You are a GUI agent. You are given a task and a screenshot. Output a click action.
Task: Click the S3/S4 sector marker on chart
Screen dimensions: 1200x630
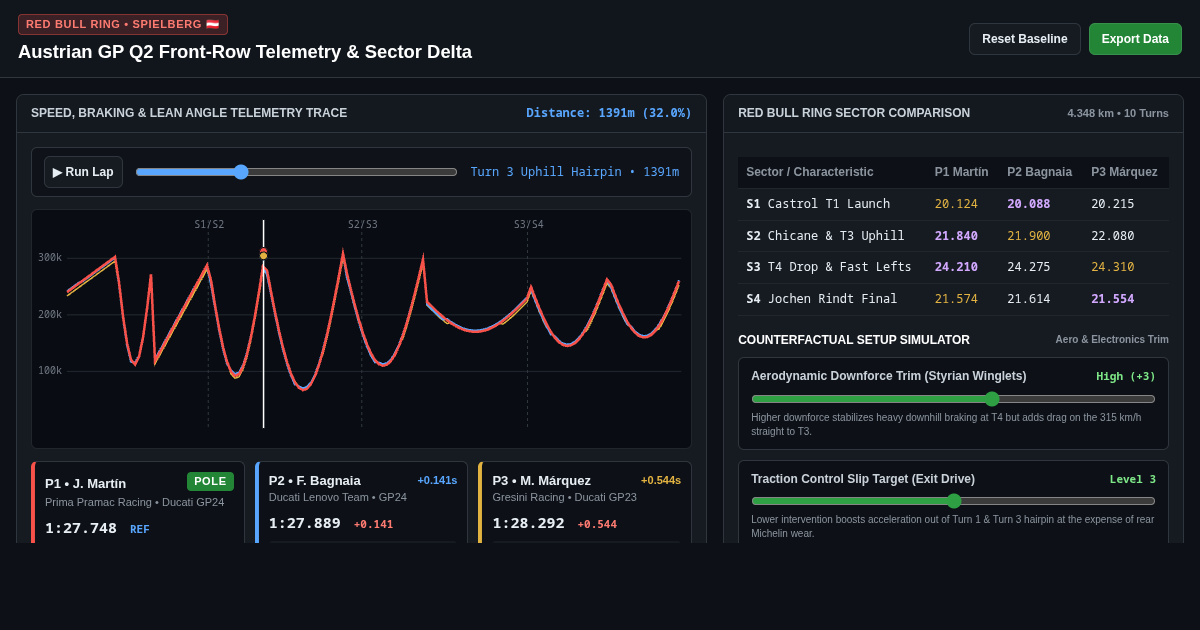pyautogui.click(x=529, y=225)
